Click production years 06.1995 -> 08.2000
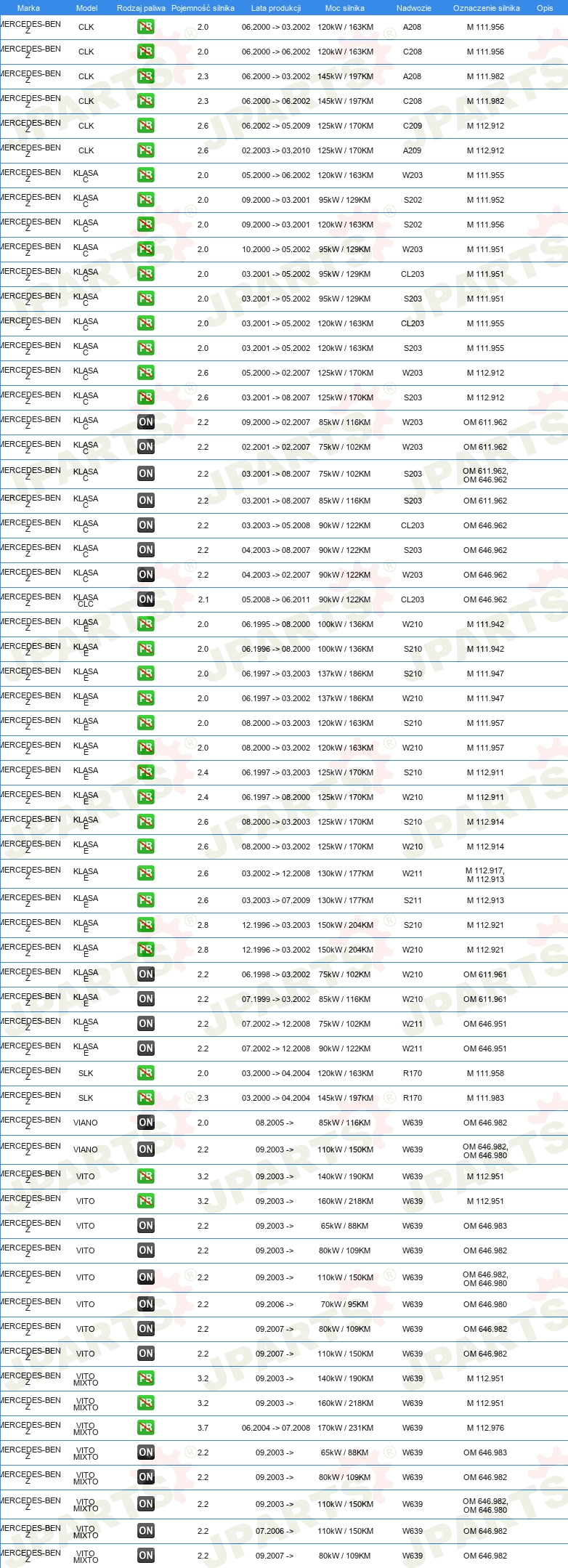568x1568 pixels. [276, 624]
